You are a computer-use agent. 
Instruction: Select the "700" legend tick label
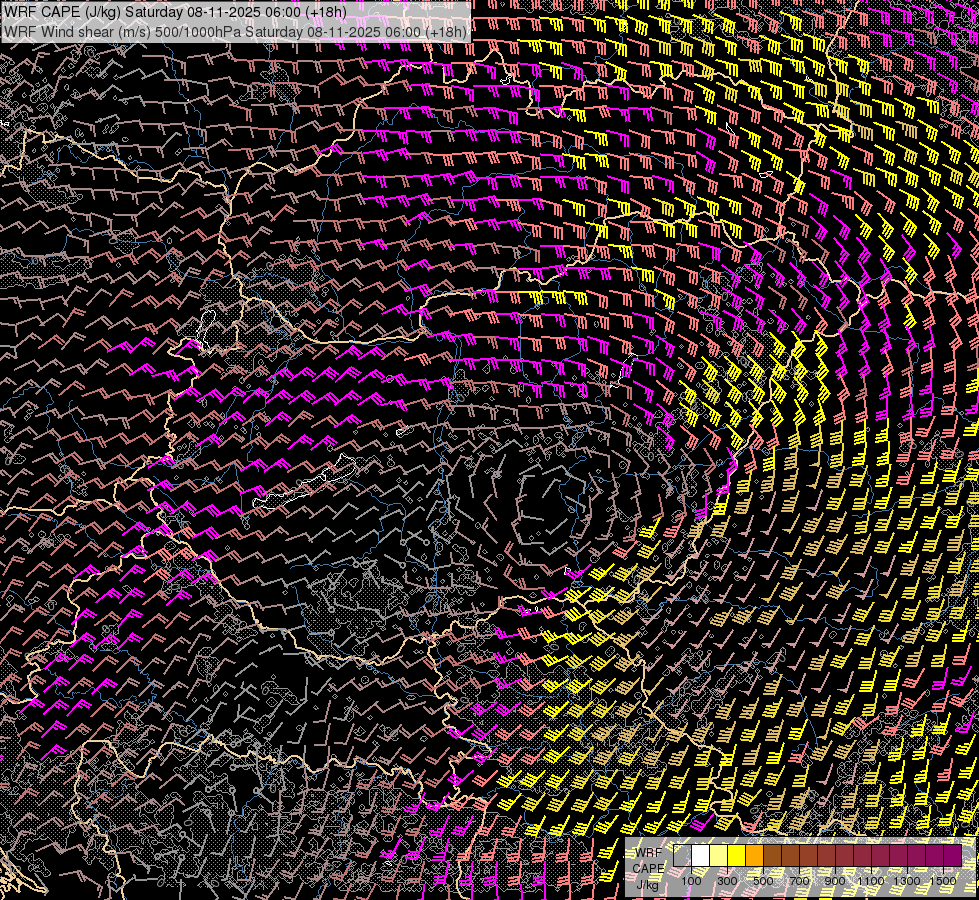799,881
